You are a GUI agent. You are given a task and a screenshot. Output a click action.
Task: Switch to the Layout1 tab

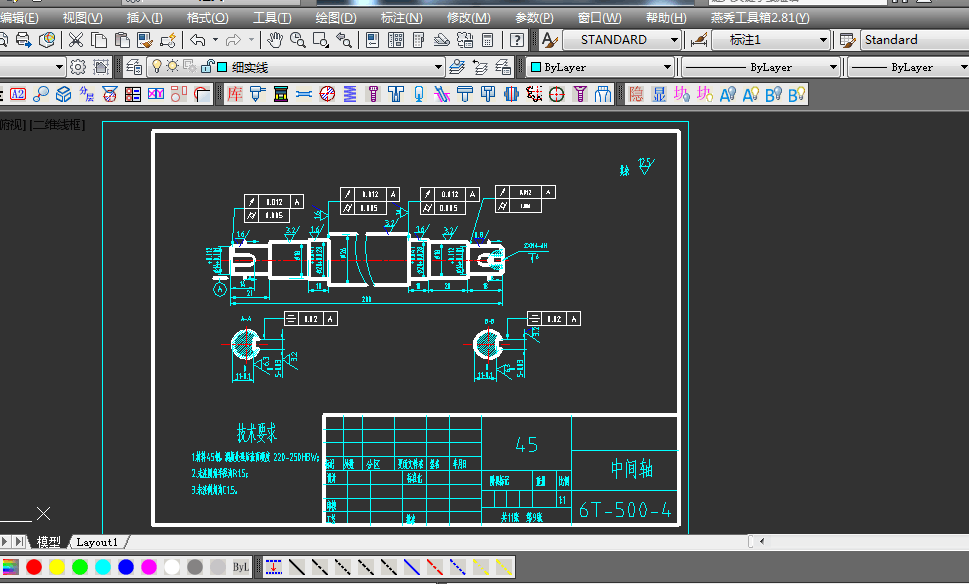click(97, 542)
